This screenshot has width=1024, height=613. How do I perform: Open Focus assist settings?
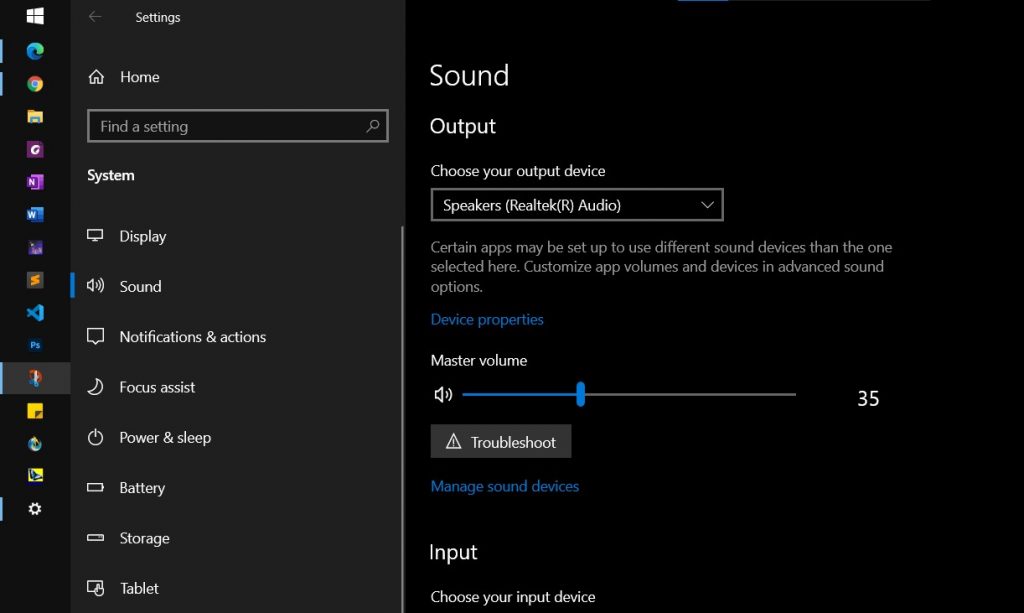point(157,387)
